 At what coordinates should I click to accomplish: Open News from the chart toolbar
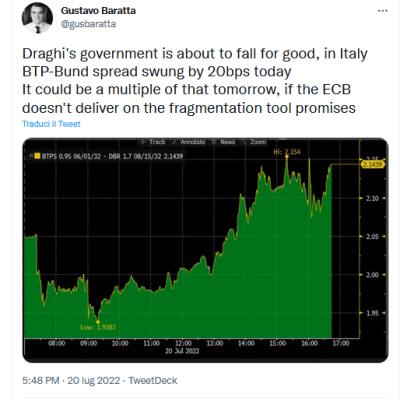pos(224,142)
